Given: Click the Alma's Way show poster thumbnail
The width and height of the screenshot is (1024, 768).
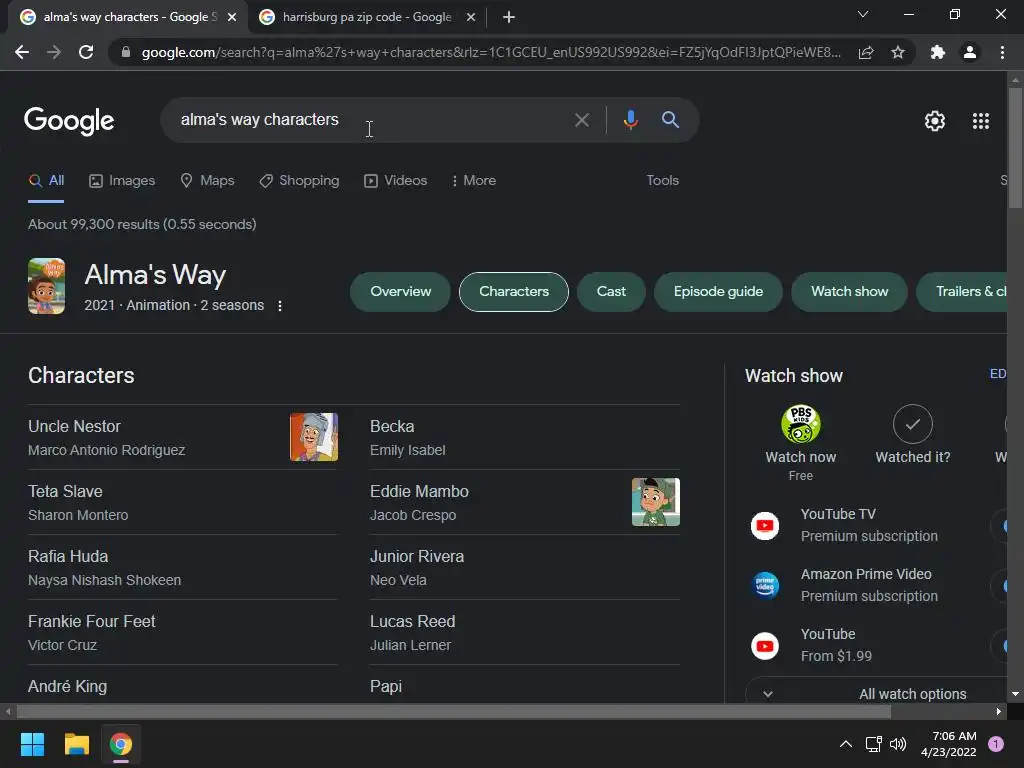Looking at the screenshot, I should [46, 286].
